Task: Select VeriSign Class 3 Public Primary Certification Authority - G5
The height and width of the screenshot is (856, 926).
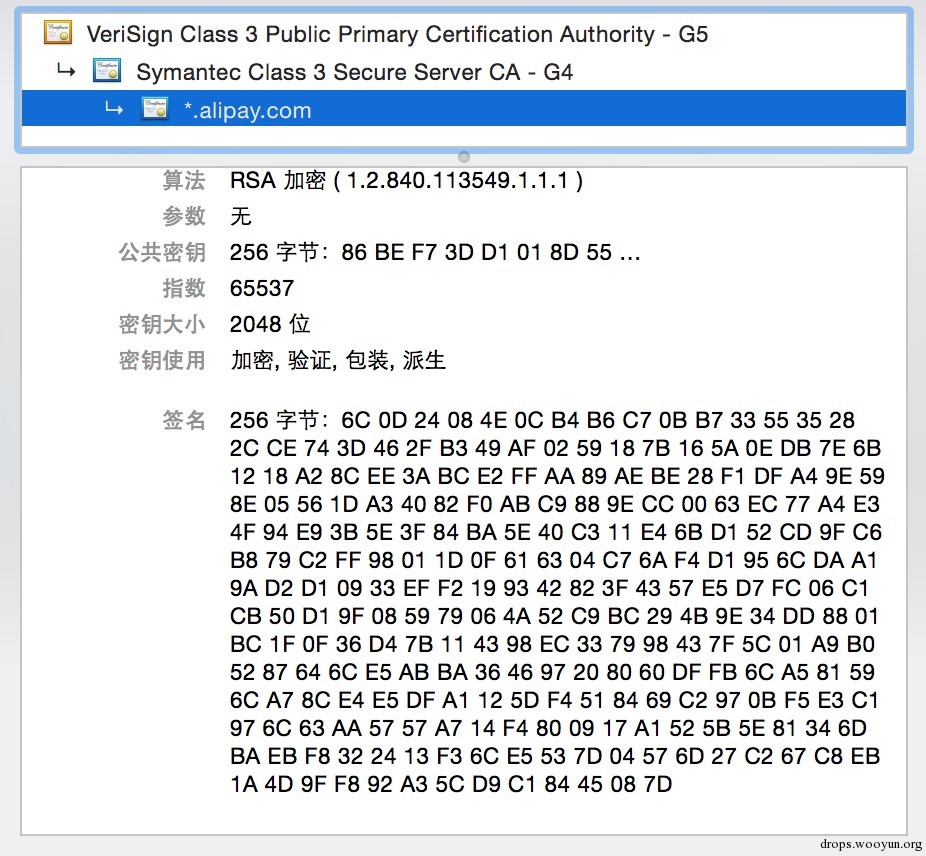Action: click(x=397, y=34)
